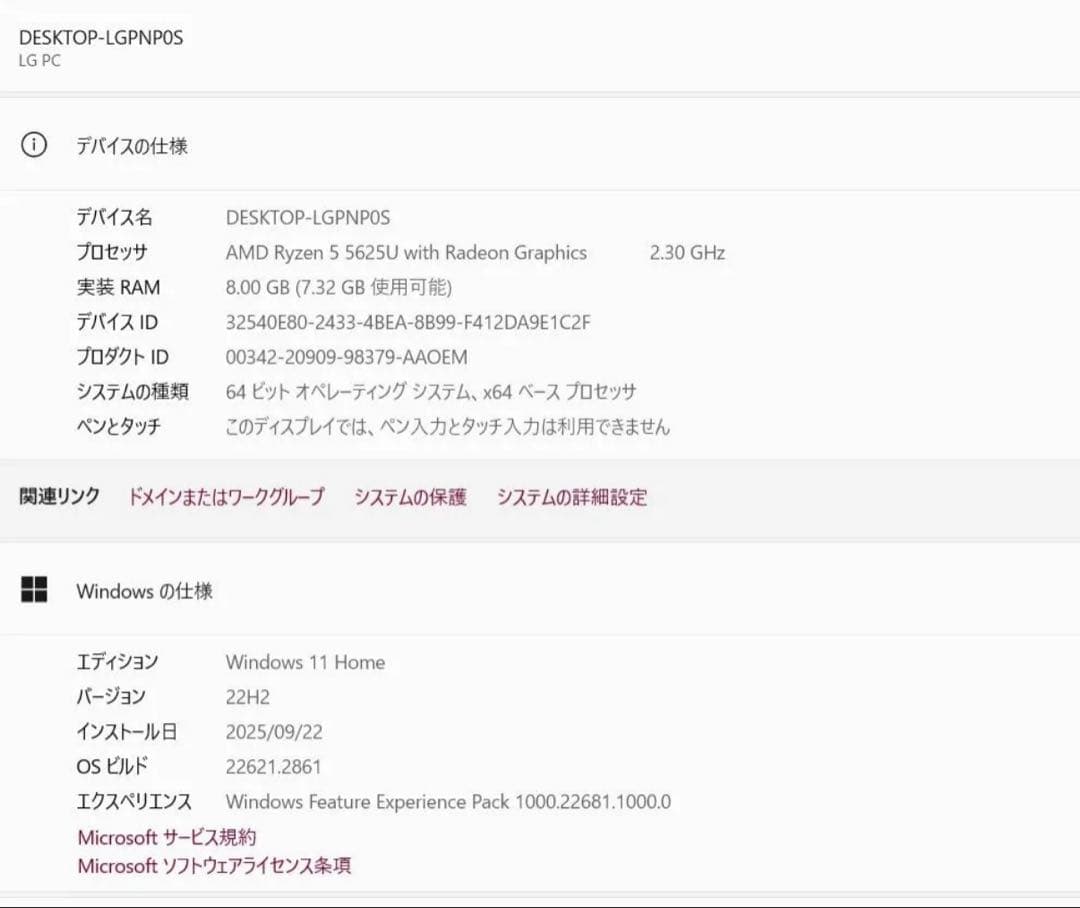
Task: Click the LG PC subtitle text
Action: point(38,61)
